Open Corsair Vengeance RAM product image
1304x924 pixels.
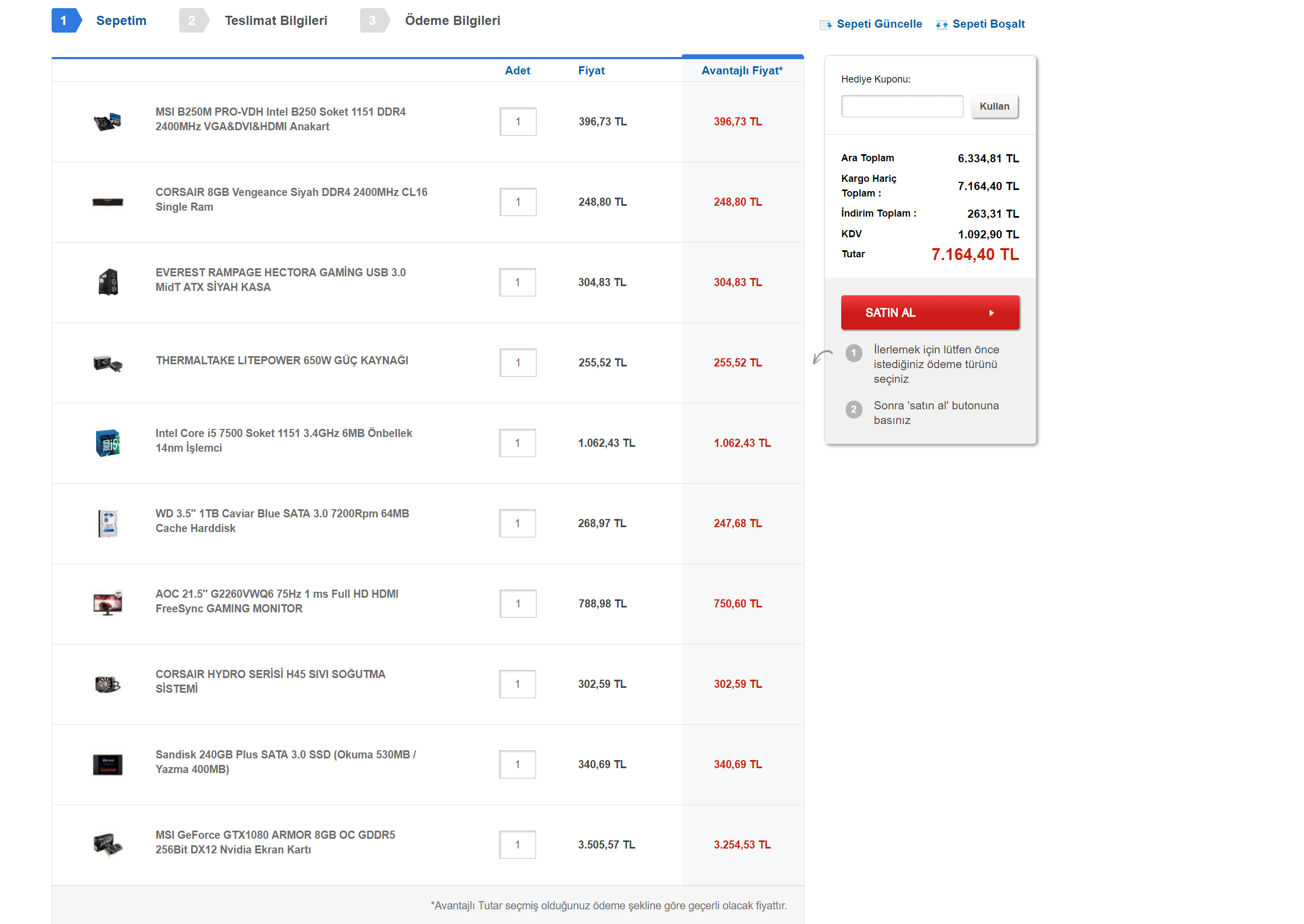[108, 202]
